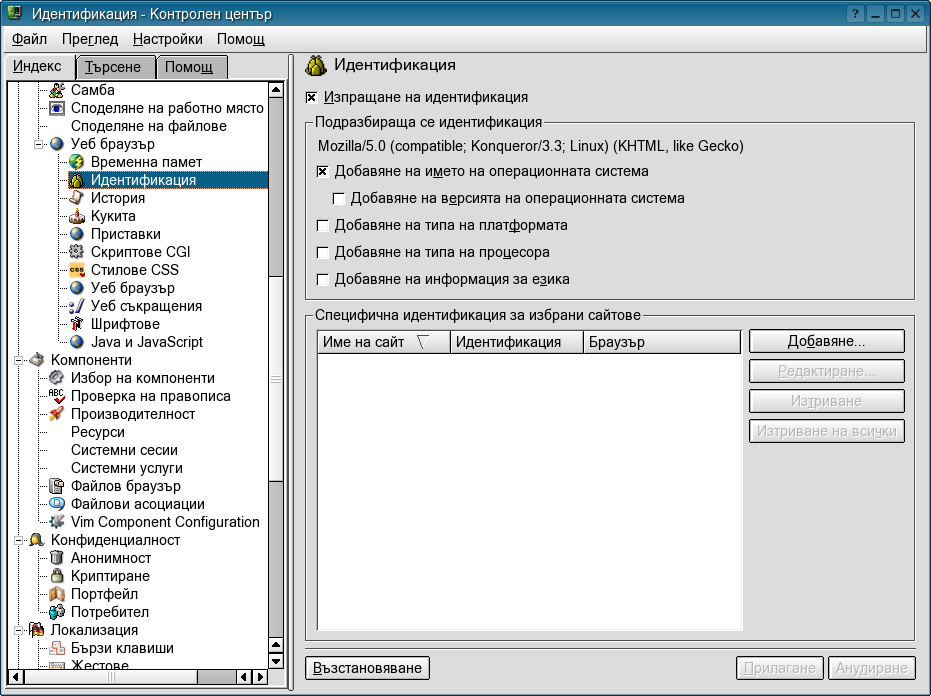Open the Шрифтове fonts icon entry
Image resolution: width=931 pixels, height=696 pixels.
(77, 324)
